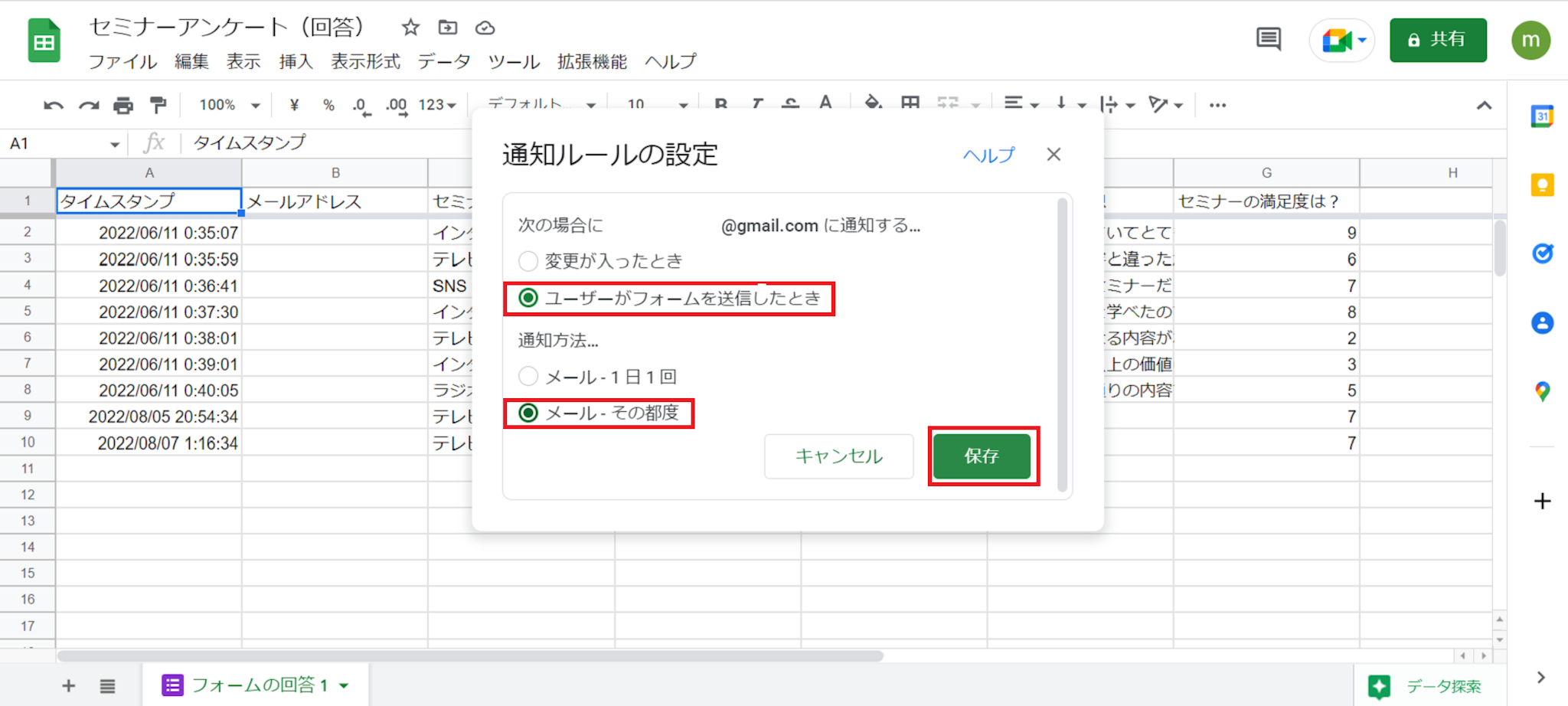This screenshot has width=1568, height=706.
Task: Click the print icon in toolbar
Action: point(123,106)
